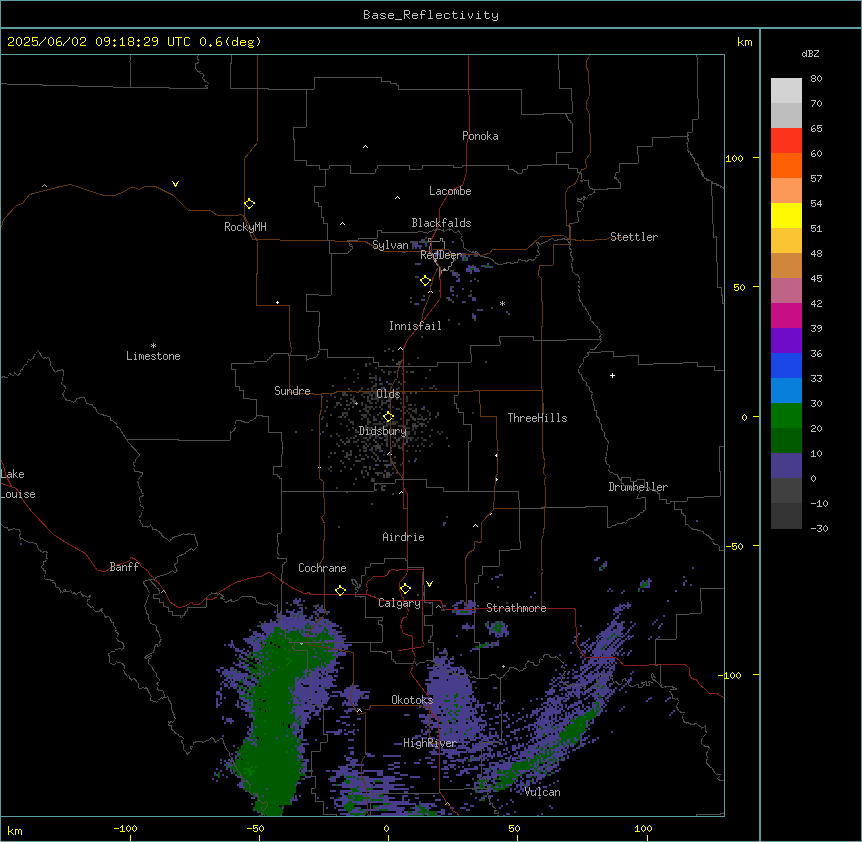This screenshot has width=862, height=842.
Task: Click the Olds city label
Action: click(388, 394)
